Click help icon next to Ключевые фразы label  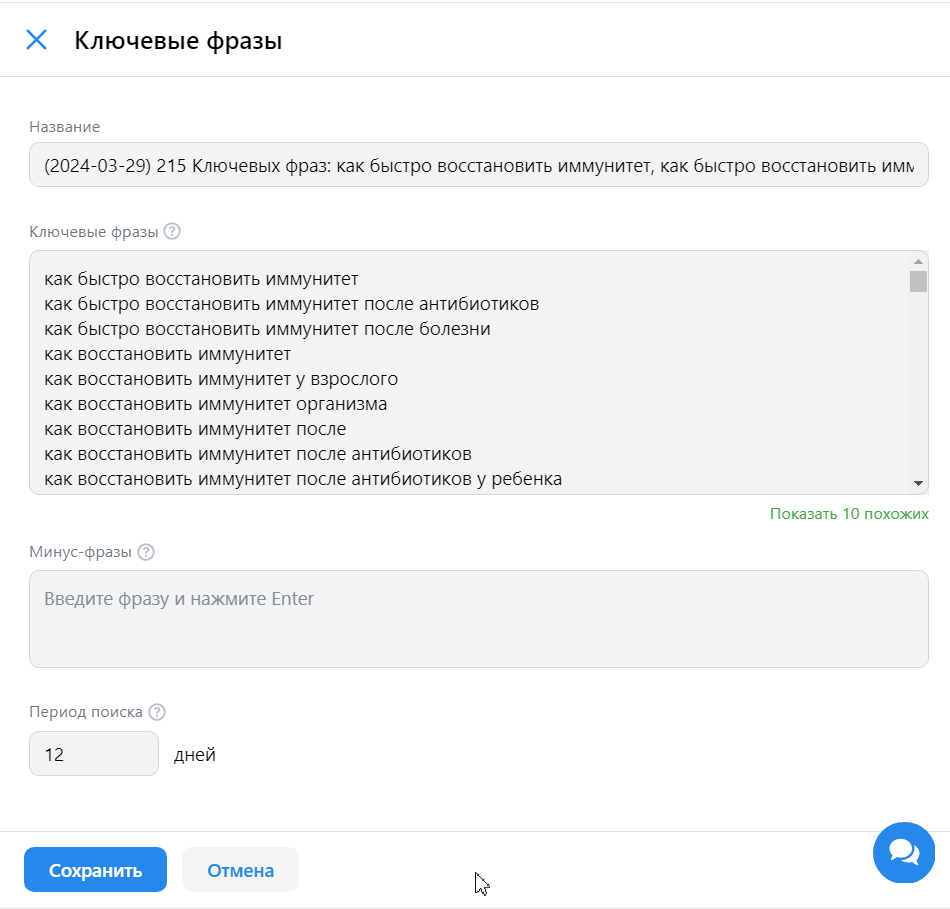click(172, 231)
